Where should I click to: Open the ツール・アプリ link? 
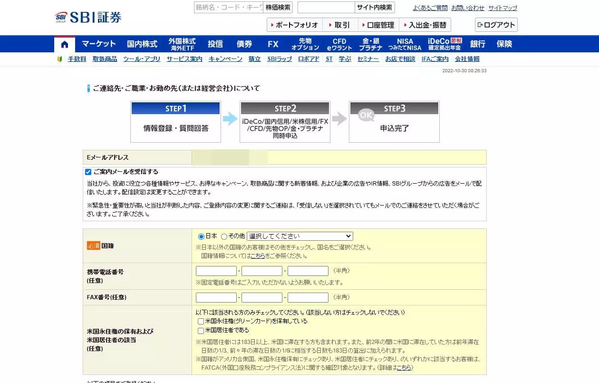tap(142, 59)
